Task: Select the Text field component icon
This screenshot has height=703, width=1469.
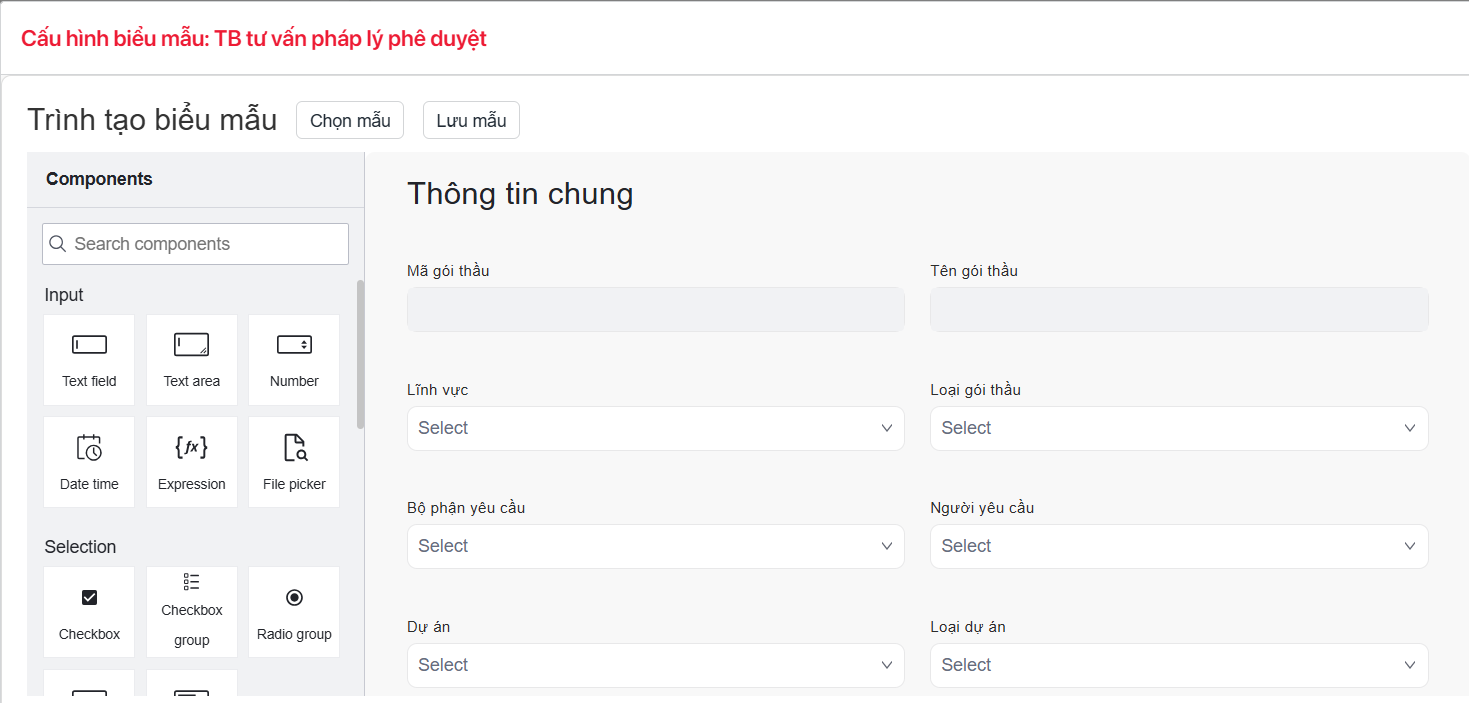Action: pyautogui.click(x=89, y=345)
